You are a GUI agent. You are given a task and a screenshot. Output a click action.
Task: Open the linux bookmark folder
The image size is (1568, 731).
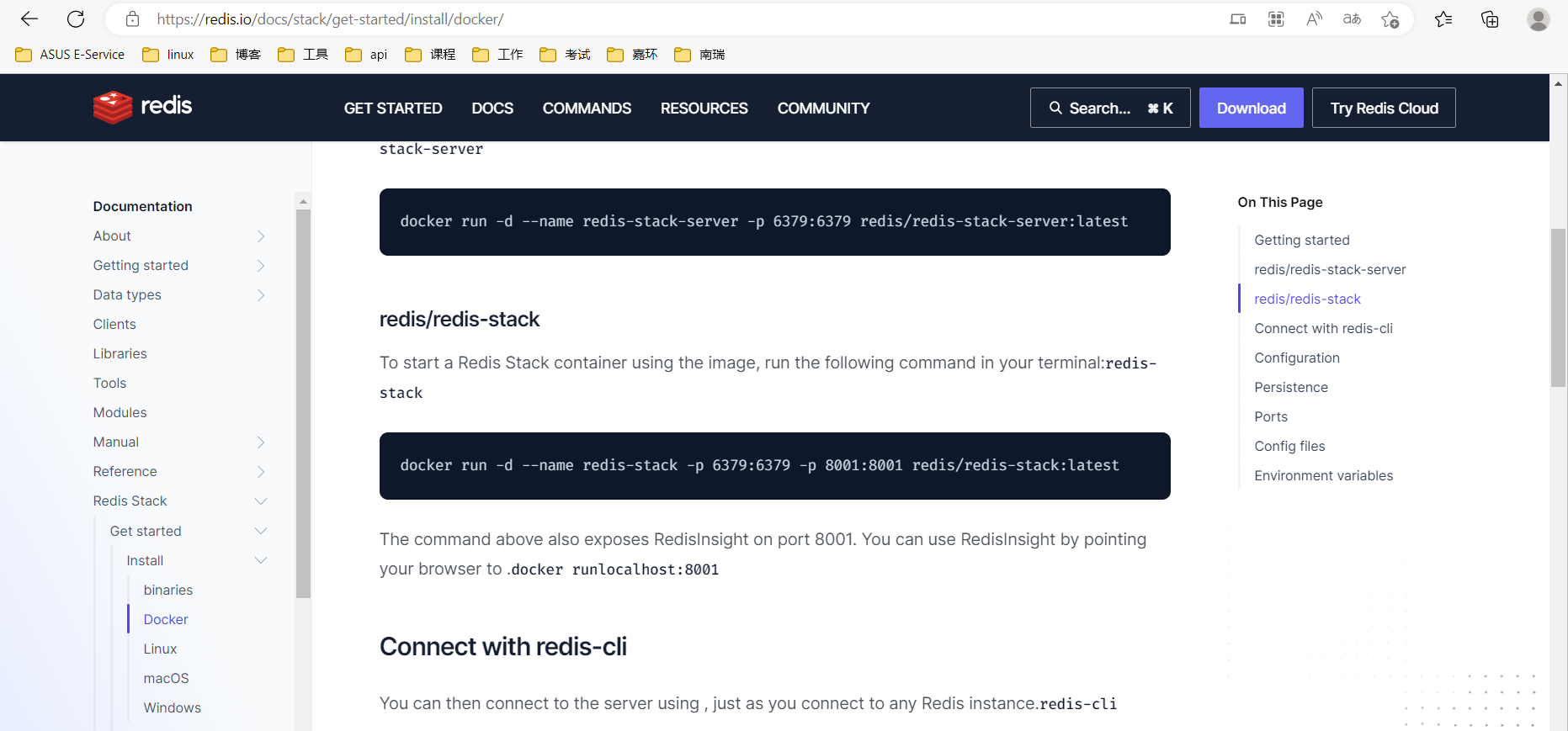[x=168, y=55]
